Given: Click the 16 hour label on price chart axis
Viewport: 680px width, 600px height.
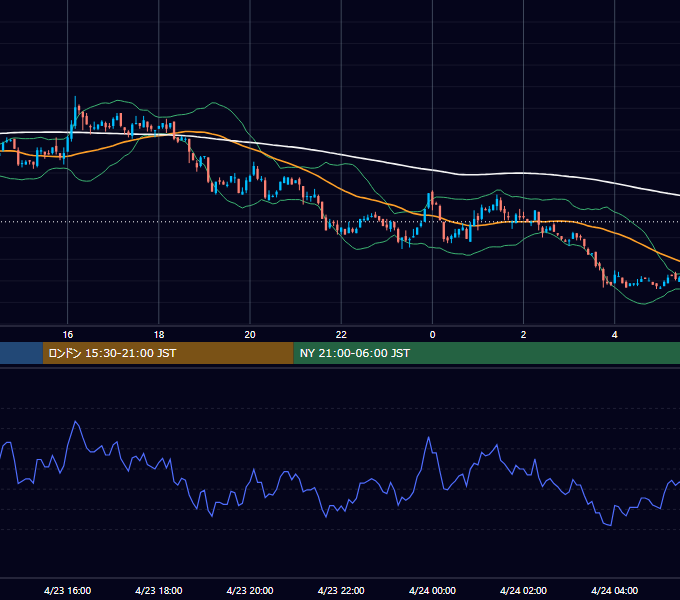Looking at the screenshot, I should [68, 335].
